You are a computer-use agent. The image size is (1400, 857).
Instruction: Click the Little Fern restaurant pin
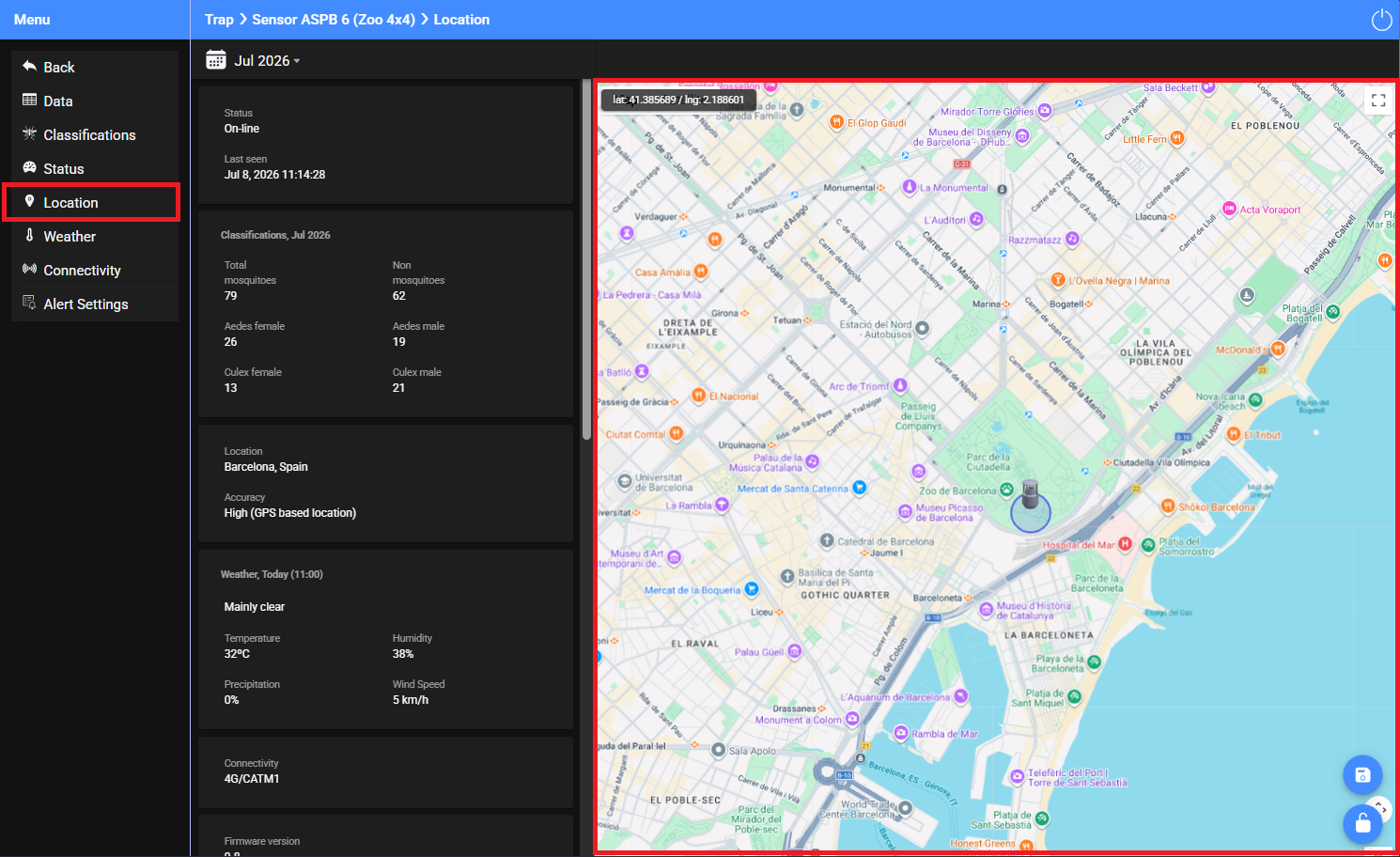coord(1177,138)
